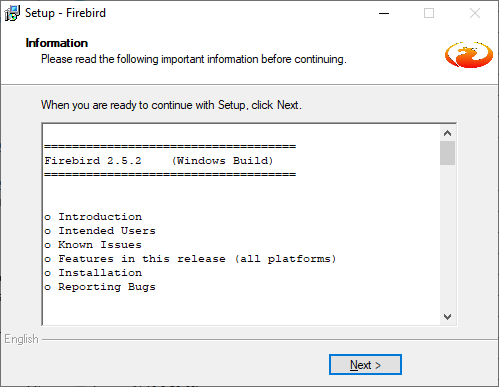Click the scrollbar up arrow in readme box
The height and width of the screenshot is (387, 499).
pyautogui.click(x=447, y=133)
